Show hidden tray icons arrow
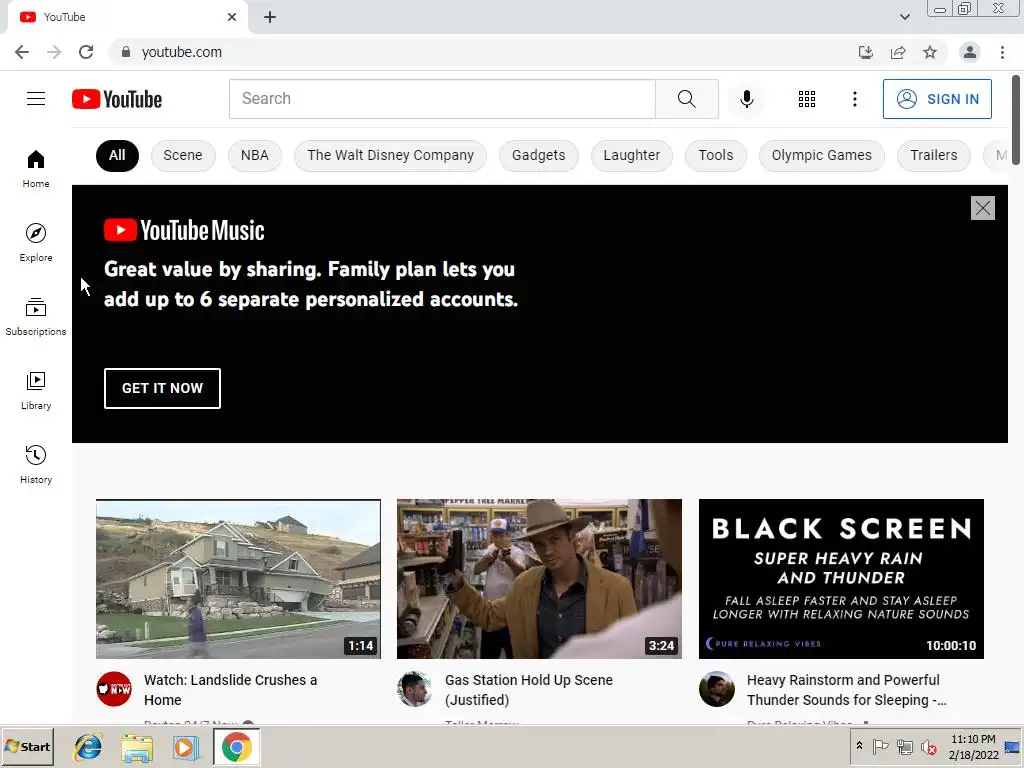This screenshot has width=1024, height=768. click(x=859, y=746)
